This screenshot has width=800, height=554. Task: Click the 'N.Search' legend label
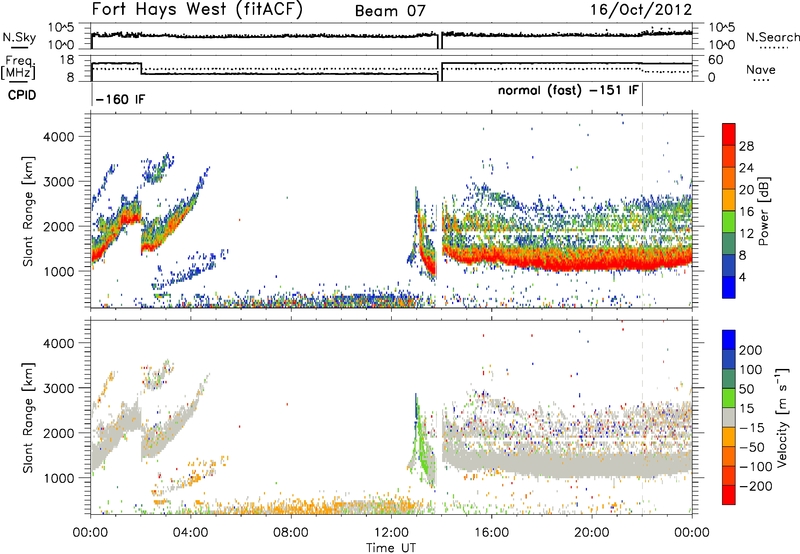[x=772, y=37]
